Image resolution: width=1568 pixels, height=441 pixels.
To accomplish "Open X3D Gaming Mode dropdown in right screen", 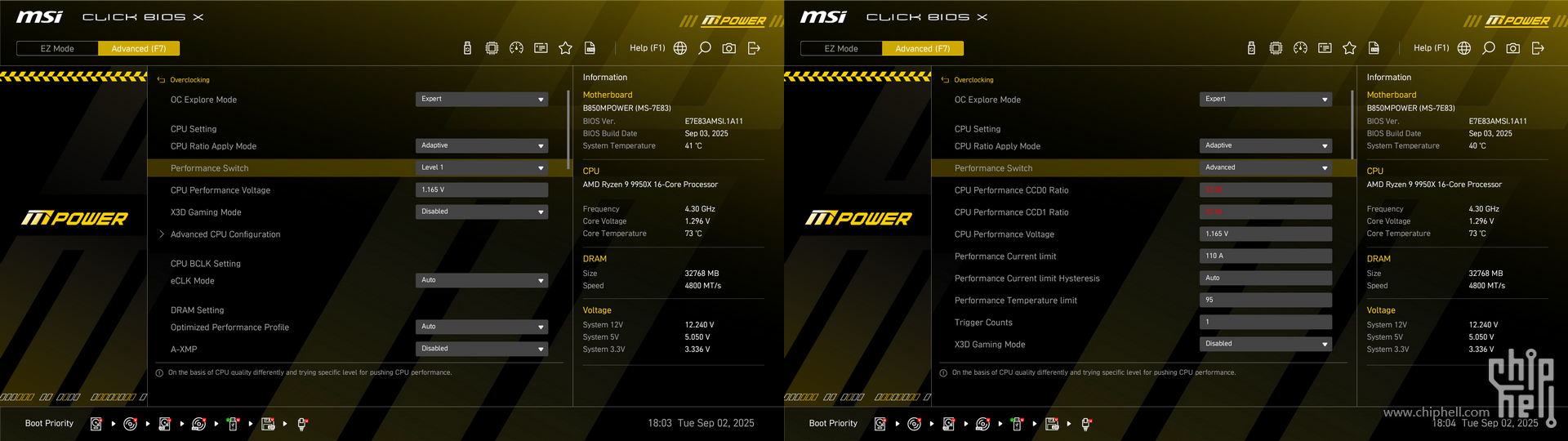I will 1266,344.
